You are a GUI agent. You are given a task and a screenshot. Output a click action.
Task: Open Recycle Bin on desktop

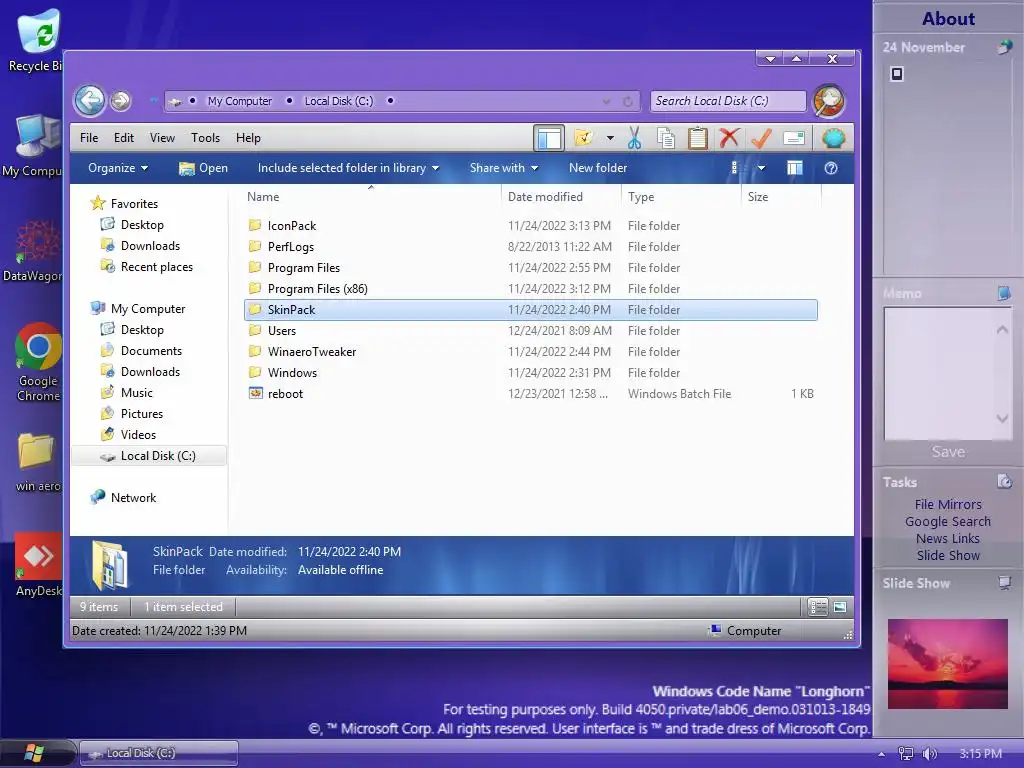[36, 40]
